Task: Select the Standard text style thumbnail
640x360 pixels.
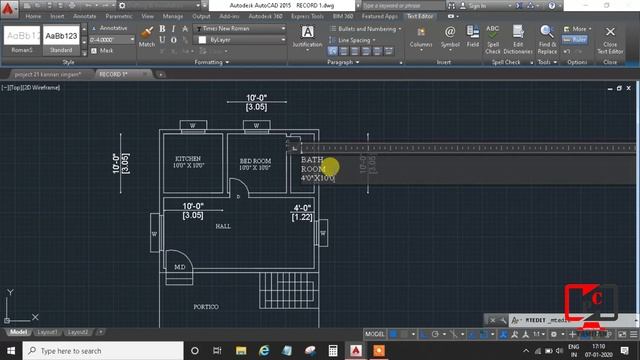Action: tap(61, 40)
